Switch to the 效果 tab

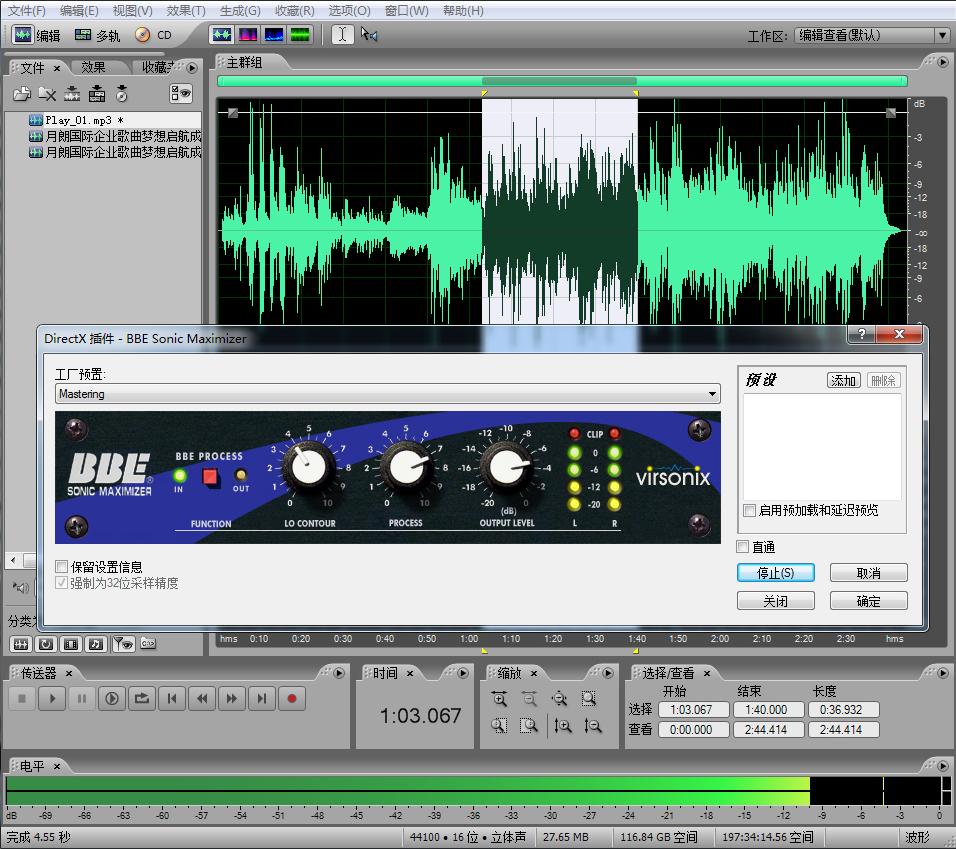(x=93, y=67)
